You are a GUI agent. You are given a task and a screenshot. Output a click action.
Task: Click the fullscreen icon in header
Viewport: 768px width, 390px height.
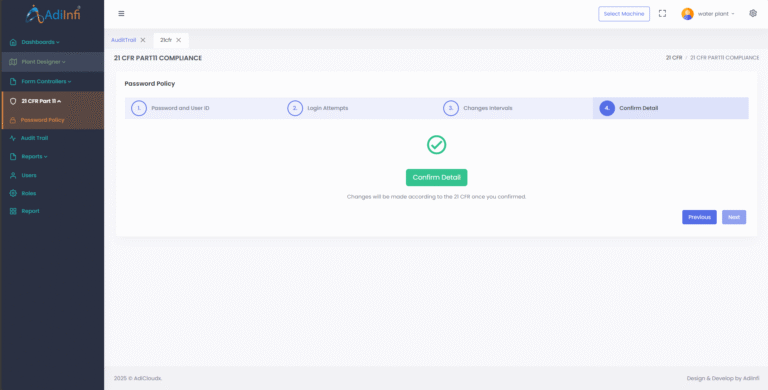coord(662,14)
